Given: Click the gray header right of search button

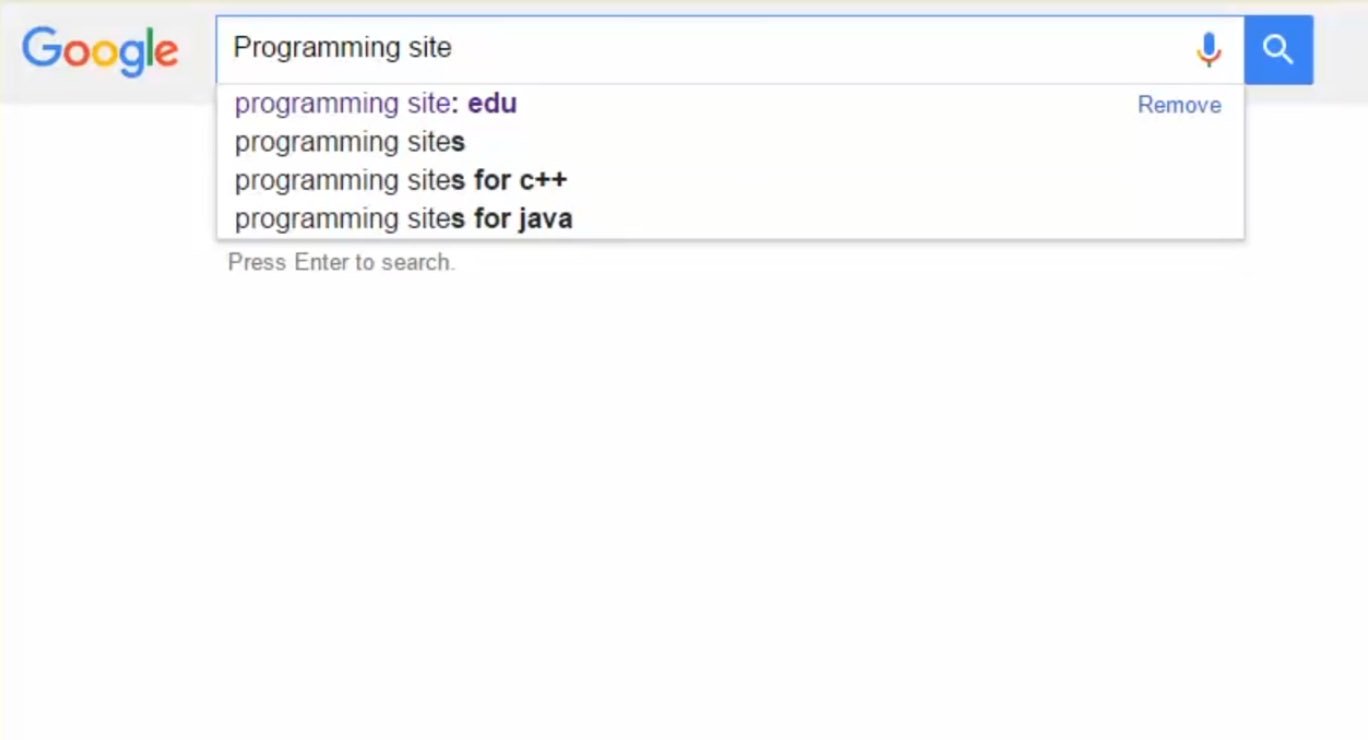Looking at the screenshot, I should pos(1340,50).
